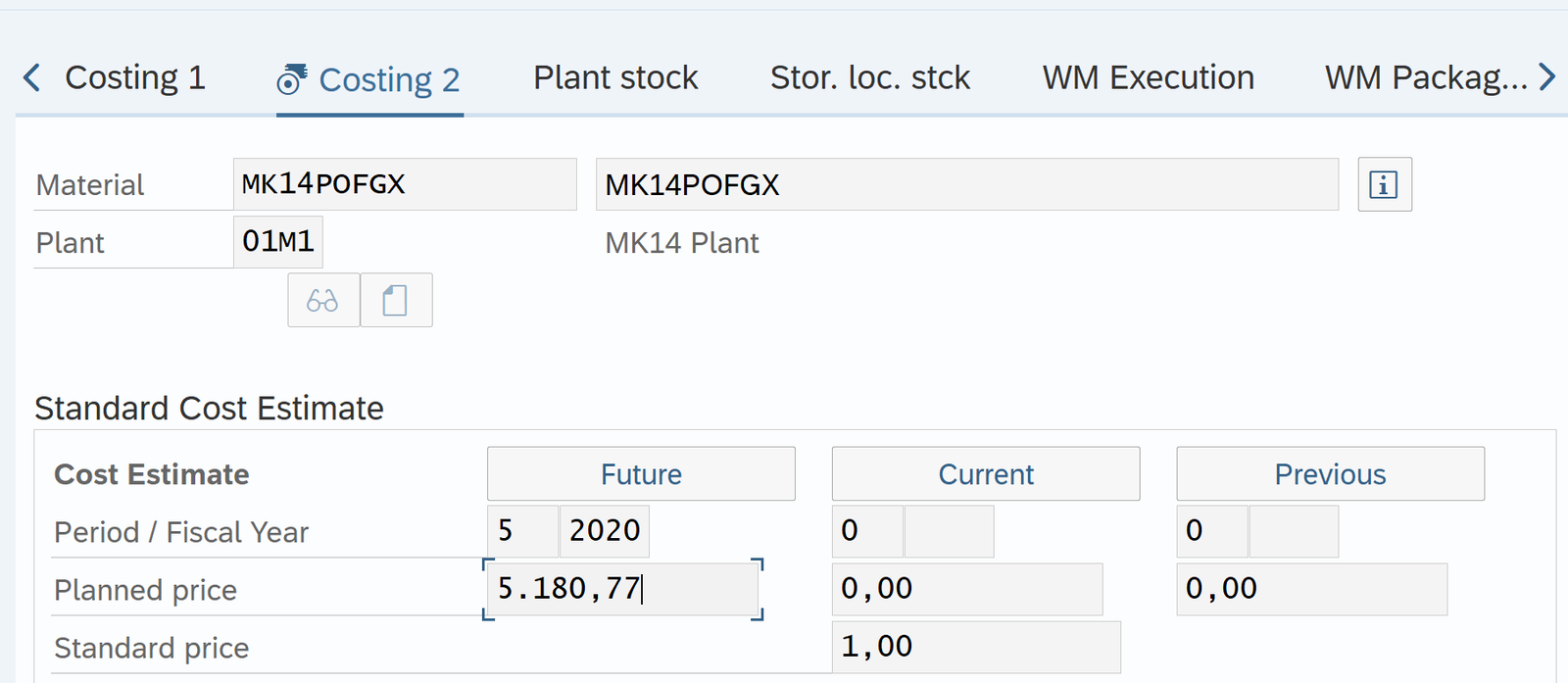Click the Plant field 01M1
The image size is (1568, 683).
[278, 242]
